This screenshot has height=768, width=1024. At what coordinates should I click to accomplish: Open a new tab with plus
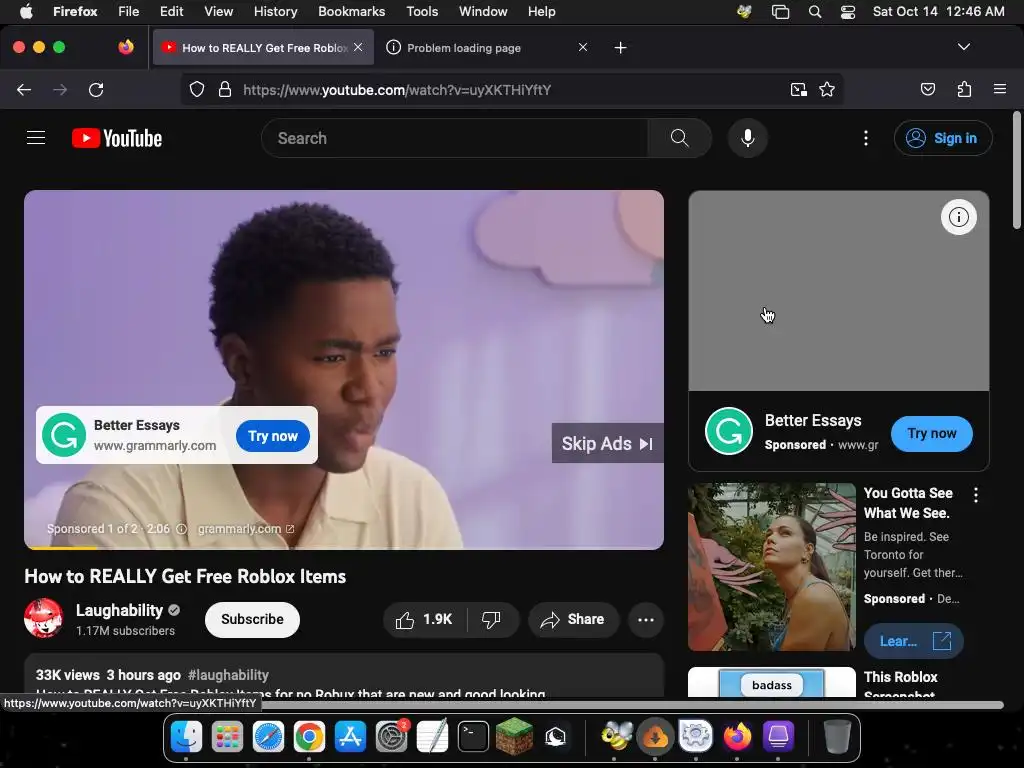(620, 48)
